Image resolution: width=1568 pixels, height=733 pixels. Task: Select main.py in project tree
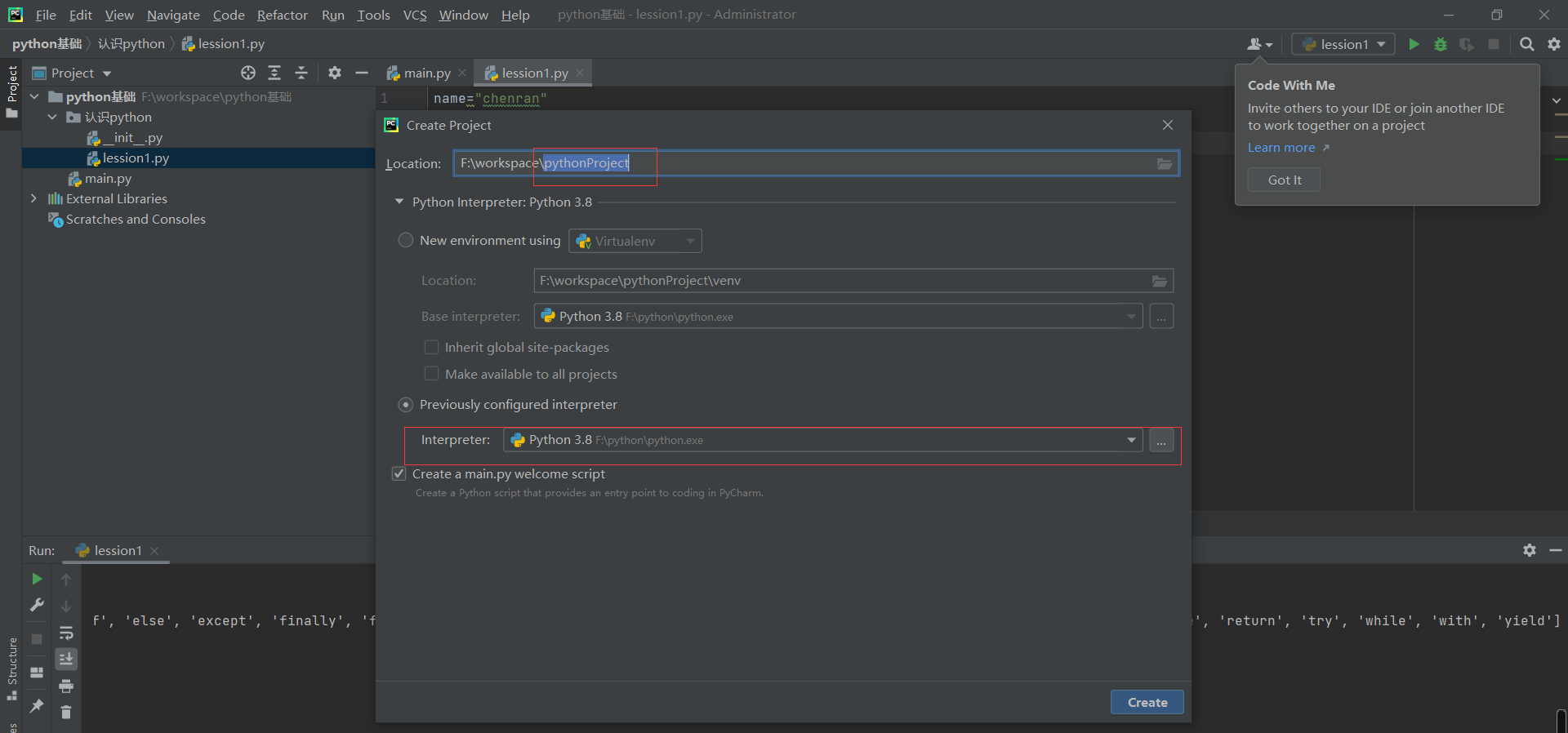pos(108,178)
